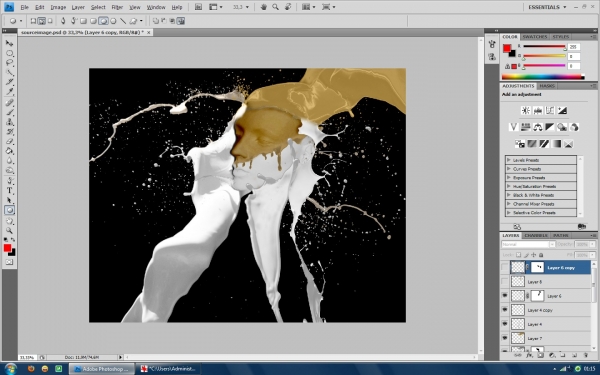Toggle Quick Mask mode at toolbox bottom

tap(9, 262)
